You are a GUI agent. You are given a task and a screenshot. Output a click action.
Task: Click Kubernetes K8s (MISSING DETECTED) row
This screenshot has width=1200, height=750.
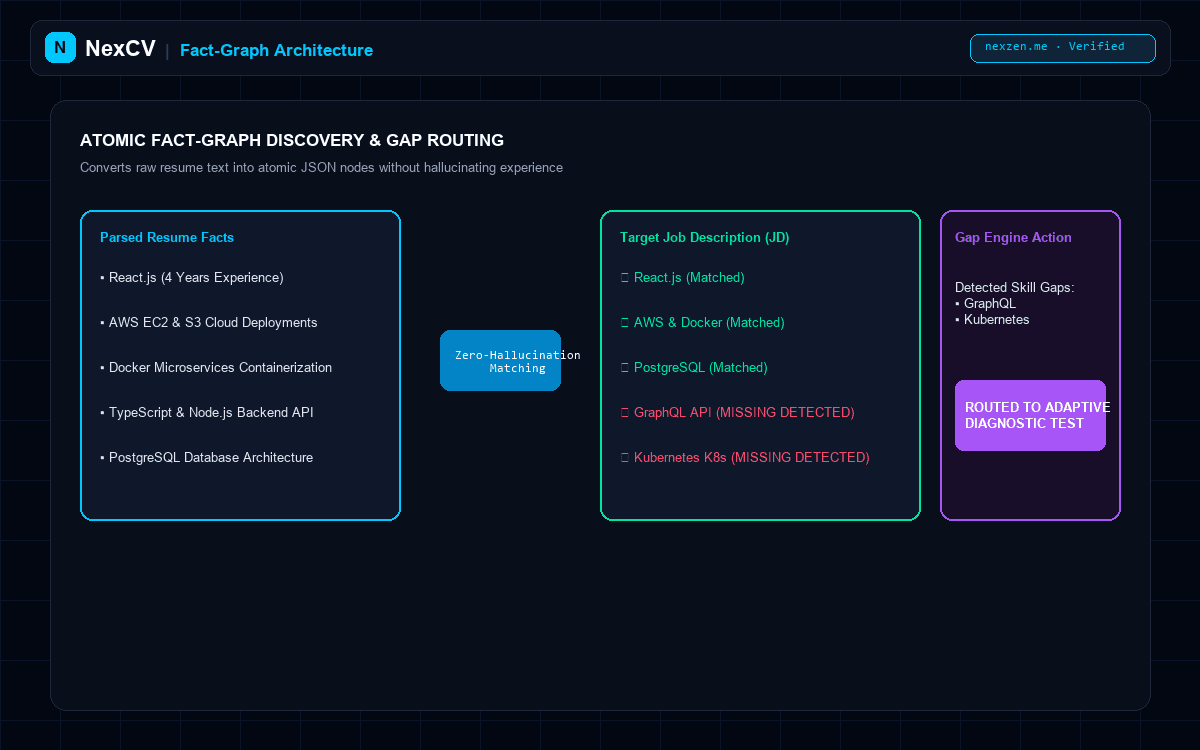(x=745, y=457)
